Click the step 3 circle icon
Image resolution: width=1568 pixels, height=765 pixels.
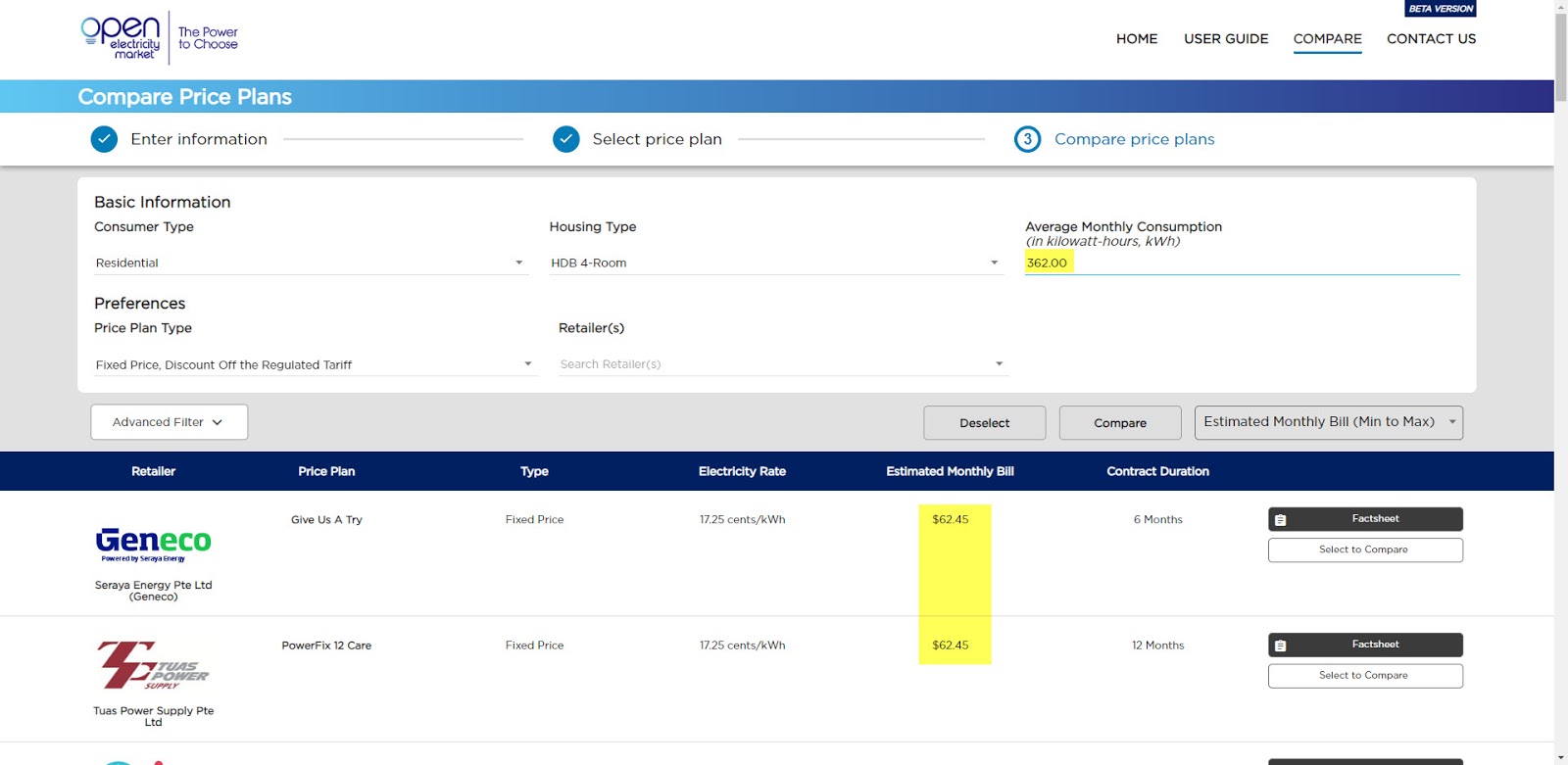1027,139
